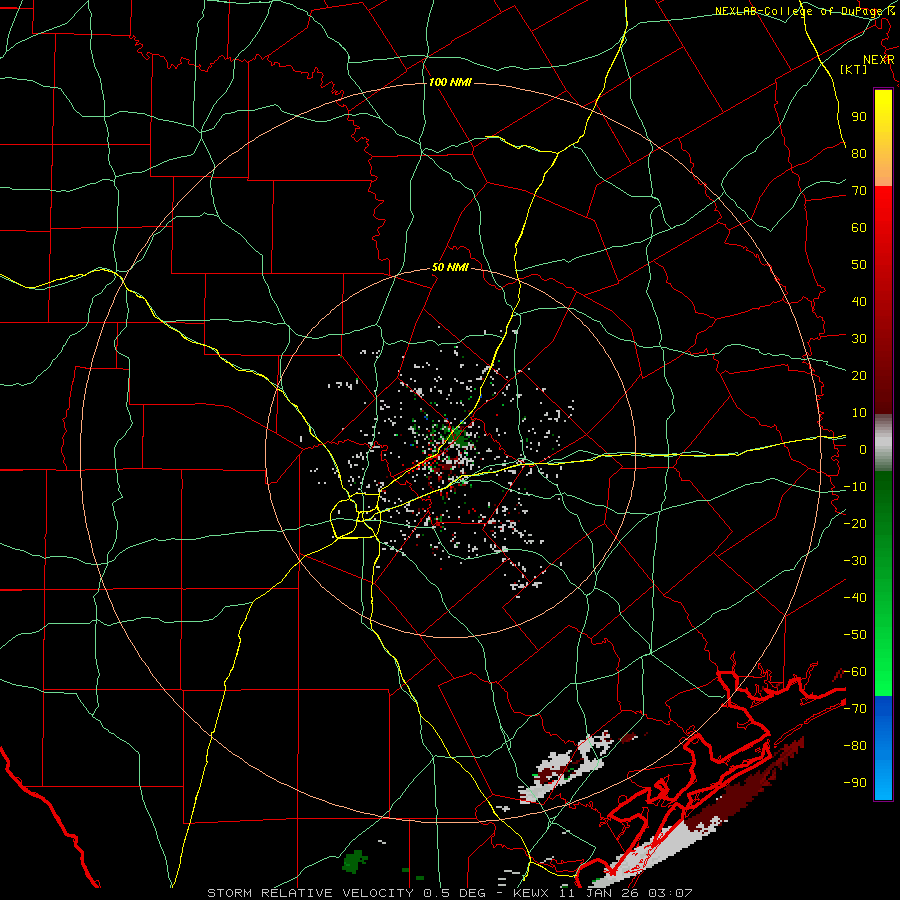Click the -70 value on the velocity scale

click(x=855, y=709)
